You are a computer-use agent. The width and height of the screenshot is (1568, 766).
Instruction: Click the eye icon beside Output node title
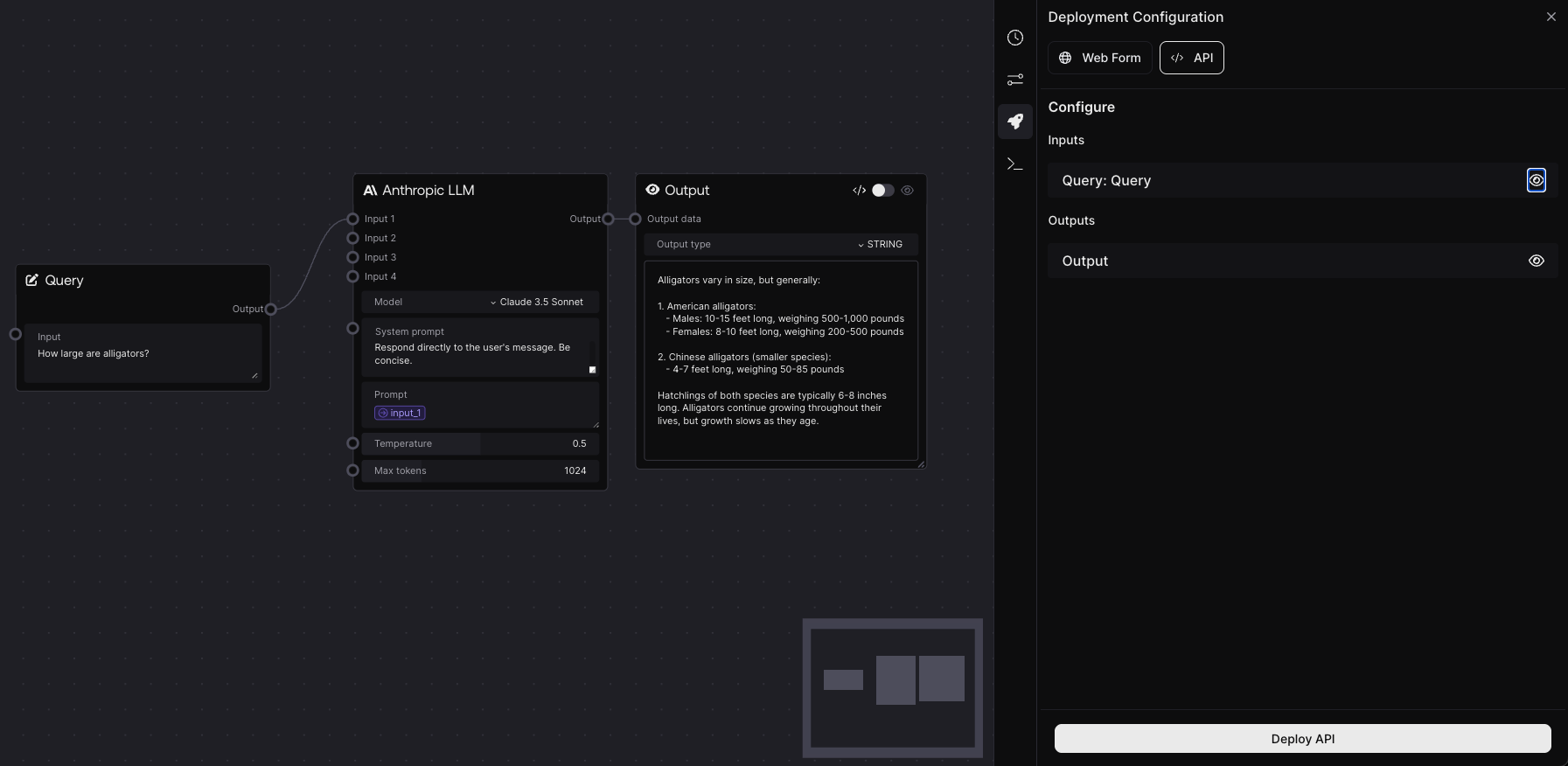click(652, 190)
